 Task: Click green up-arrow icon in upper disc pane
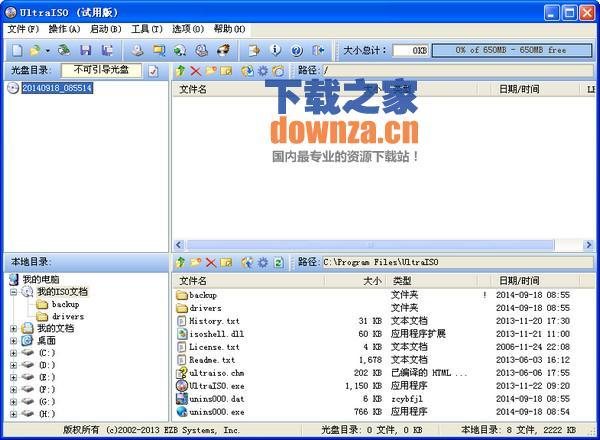pyautogui.click(x=180, y=71)
